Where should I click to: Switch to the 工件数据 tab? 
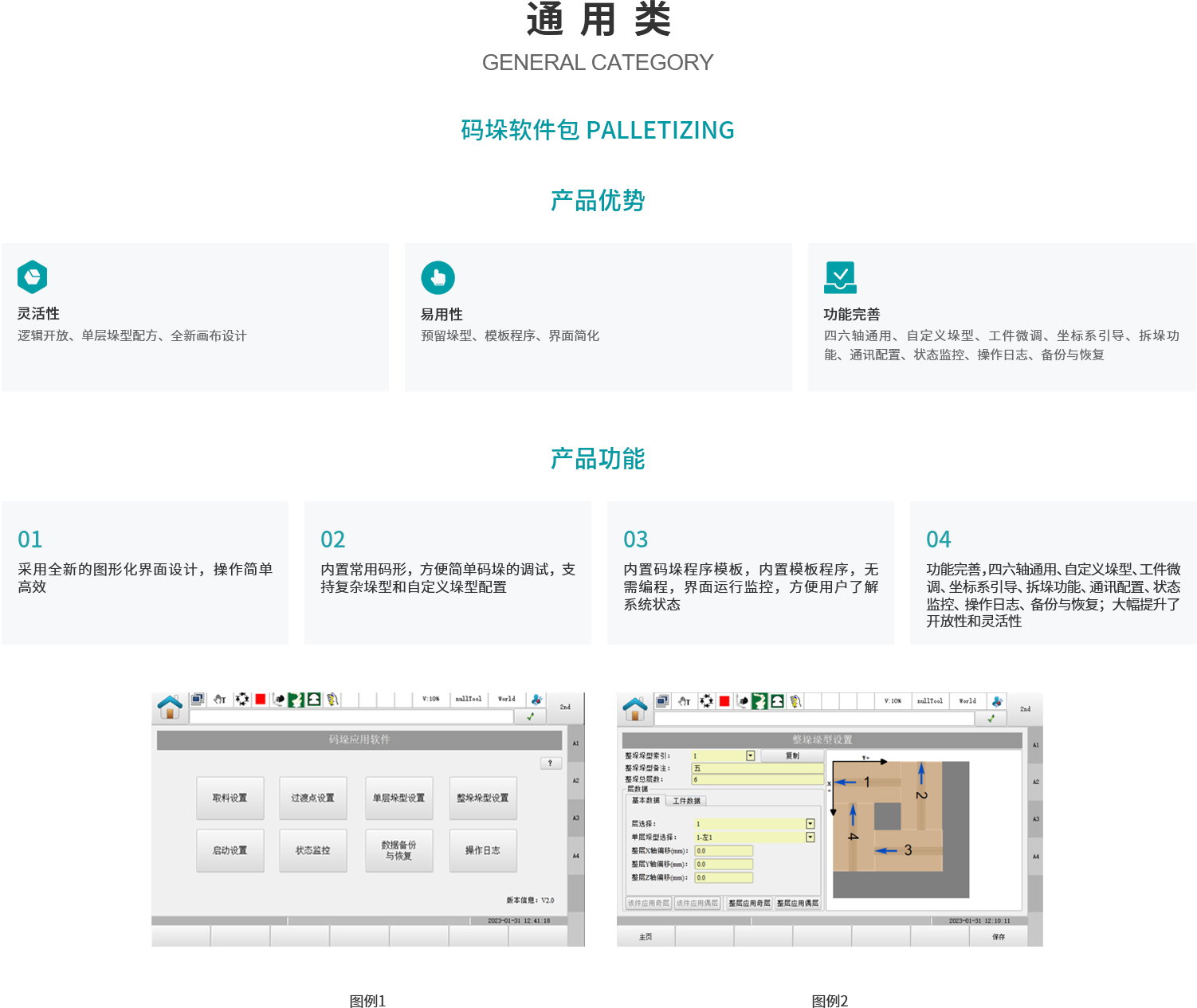686,800
